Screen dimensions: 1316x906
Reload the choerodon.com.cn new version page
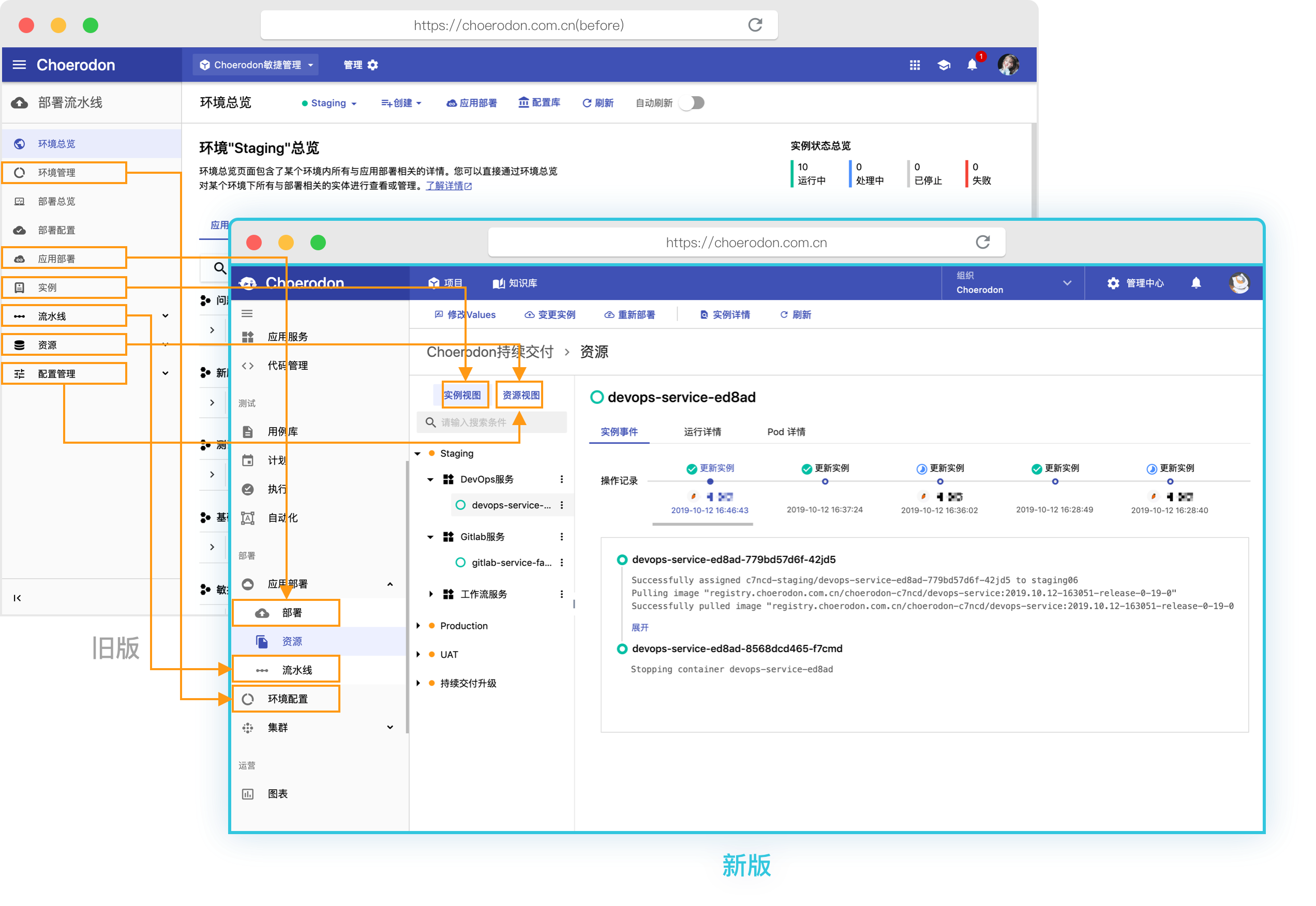point(983,243)
